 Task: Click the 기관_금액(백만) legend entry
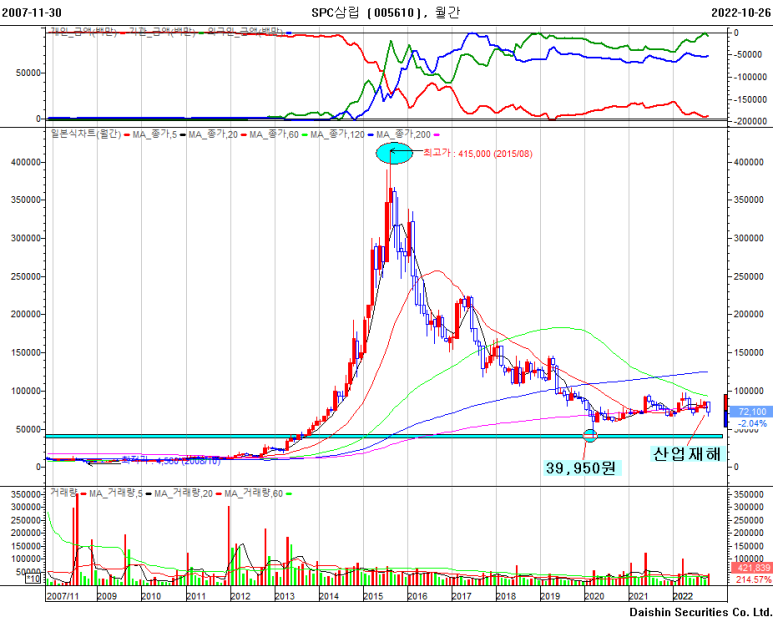[162, 32]
